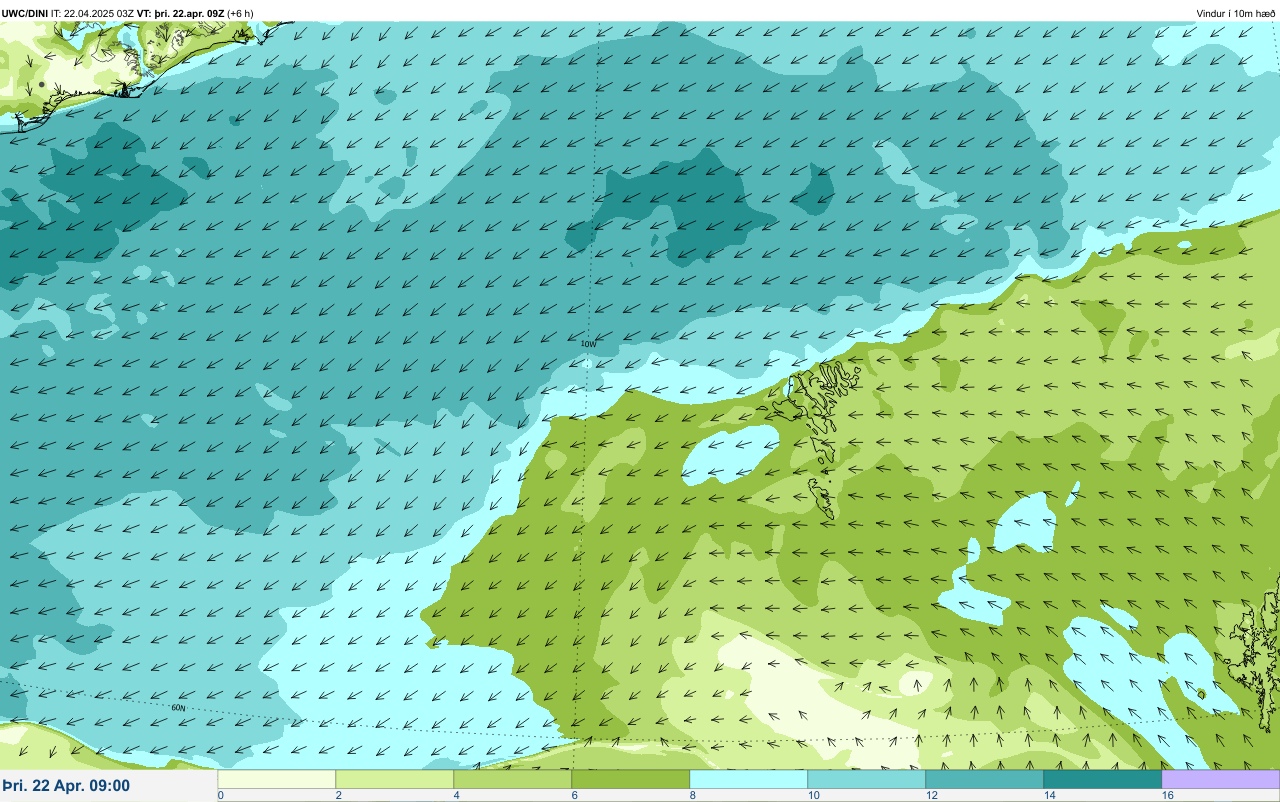
Task: Click the pale yellow 0–2 legend swatch
Action: tap(277, 779)
